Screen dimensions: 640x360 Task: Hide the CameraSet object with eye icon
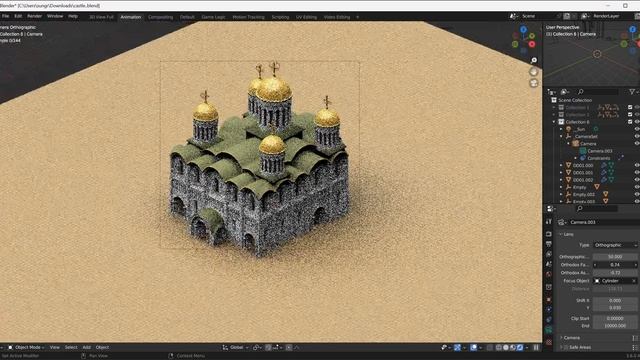click(637, 136)
